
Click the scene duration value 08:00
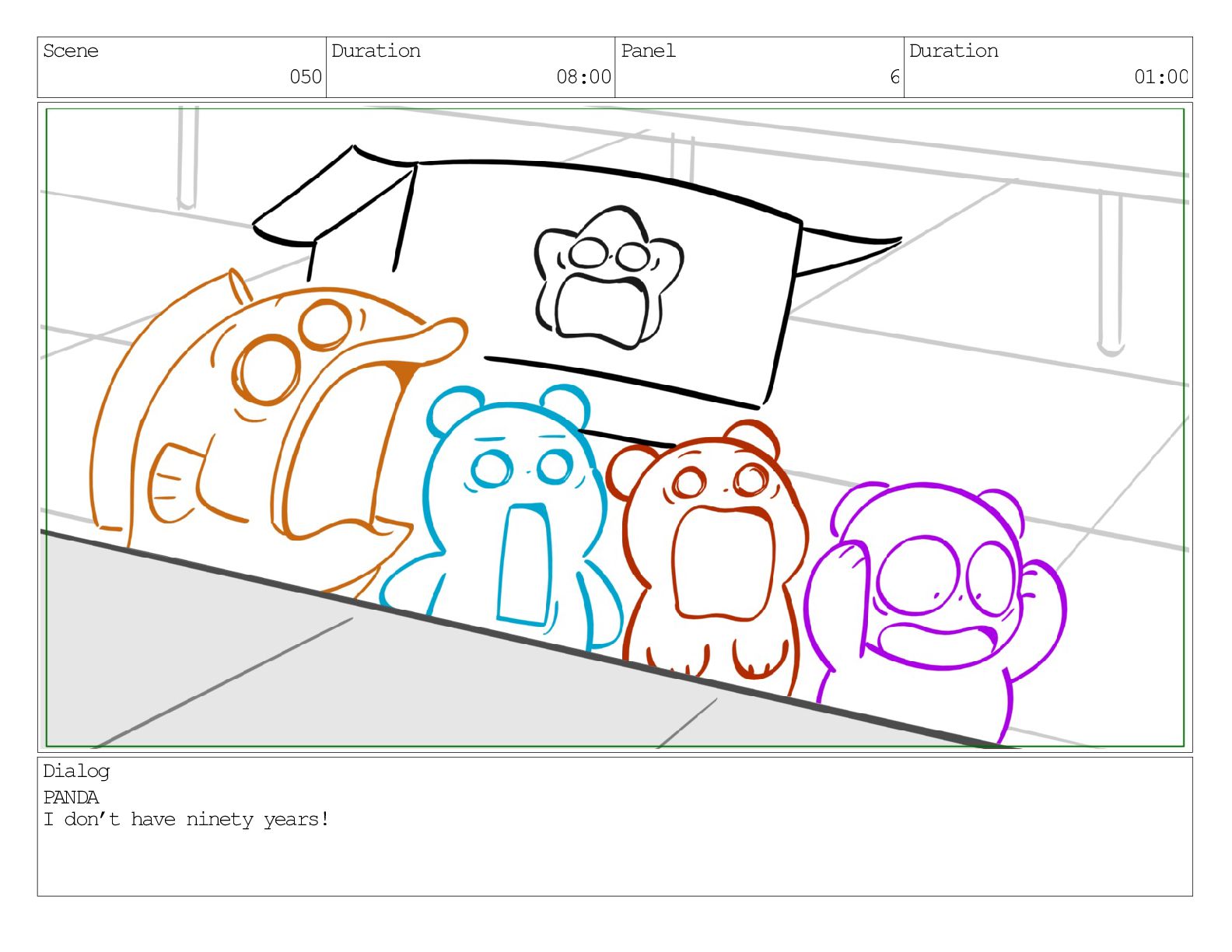tap(583, 76)
